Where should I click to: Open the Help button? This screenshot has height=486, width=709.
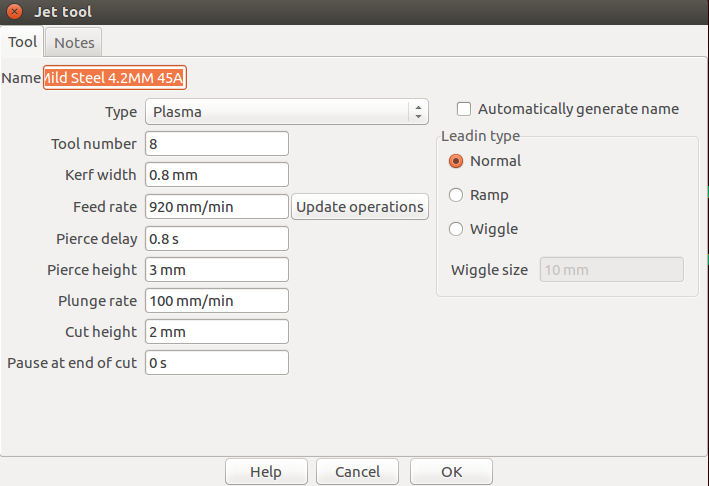pyautogui.click(x=266, y=472)
